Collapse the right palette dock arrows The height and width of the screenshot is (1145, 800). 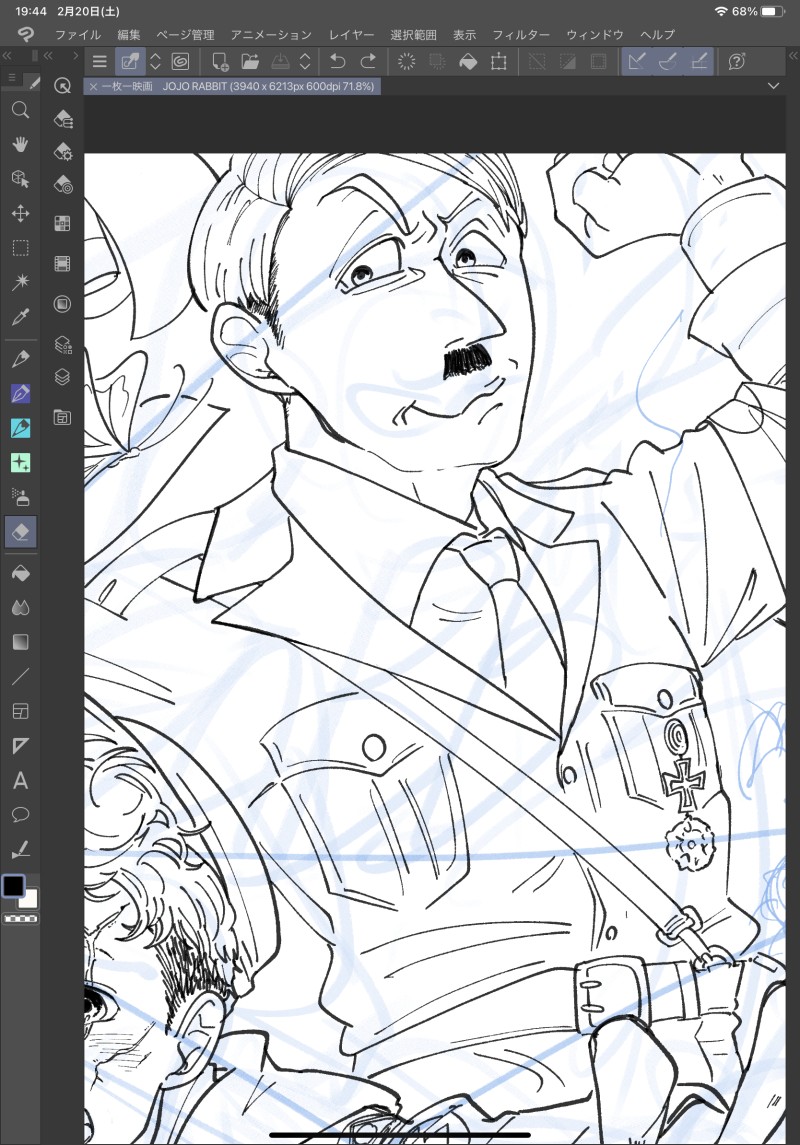pyautogui.click(x=793, y=55)
